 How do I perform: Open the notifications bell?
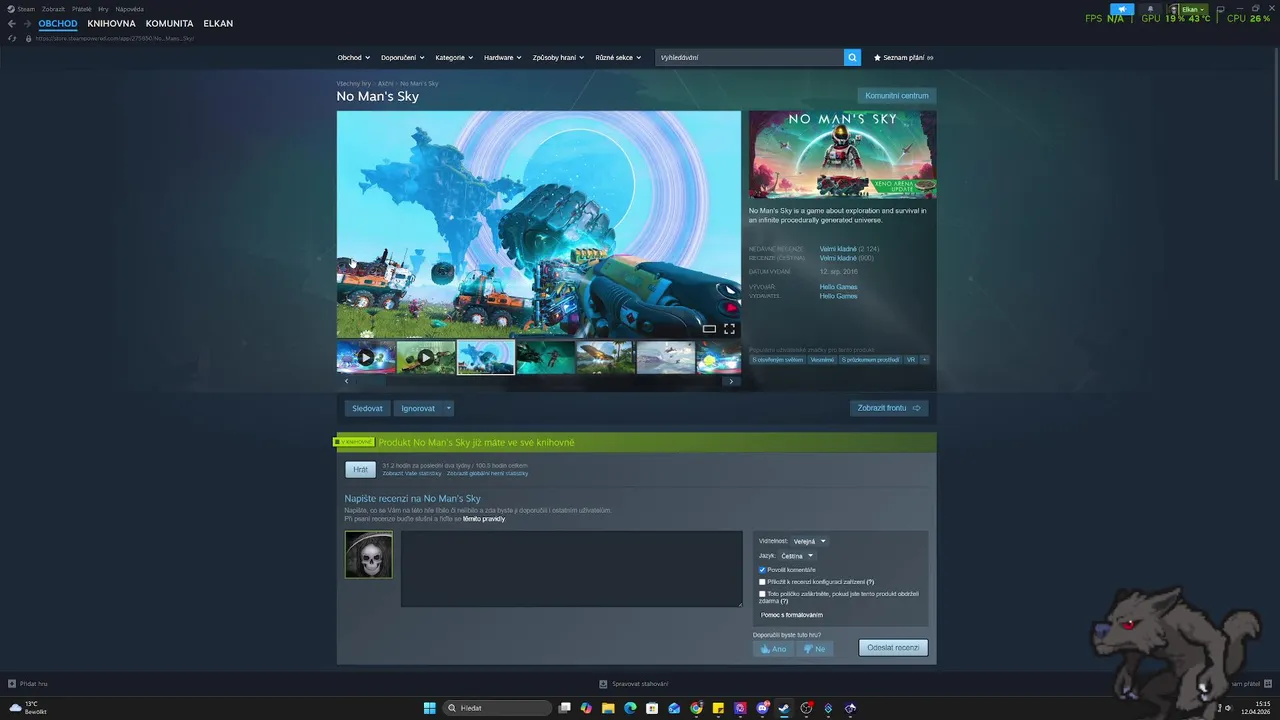click(x=1150, y=9)
